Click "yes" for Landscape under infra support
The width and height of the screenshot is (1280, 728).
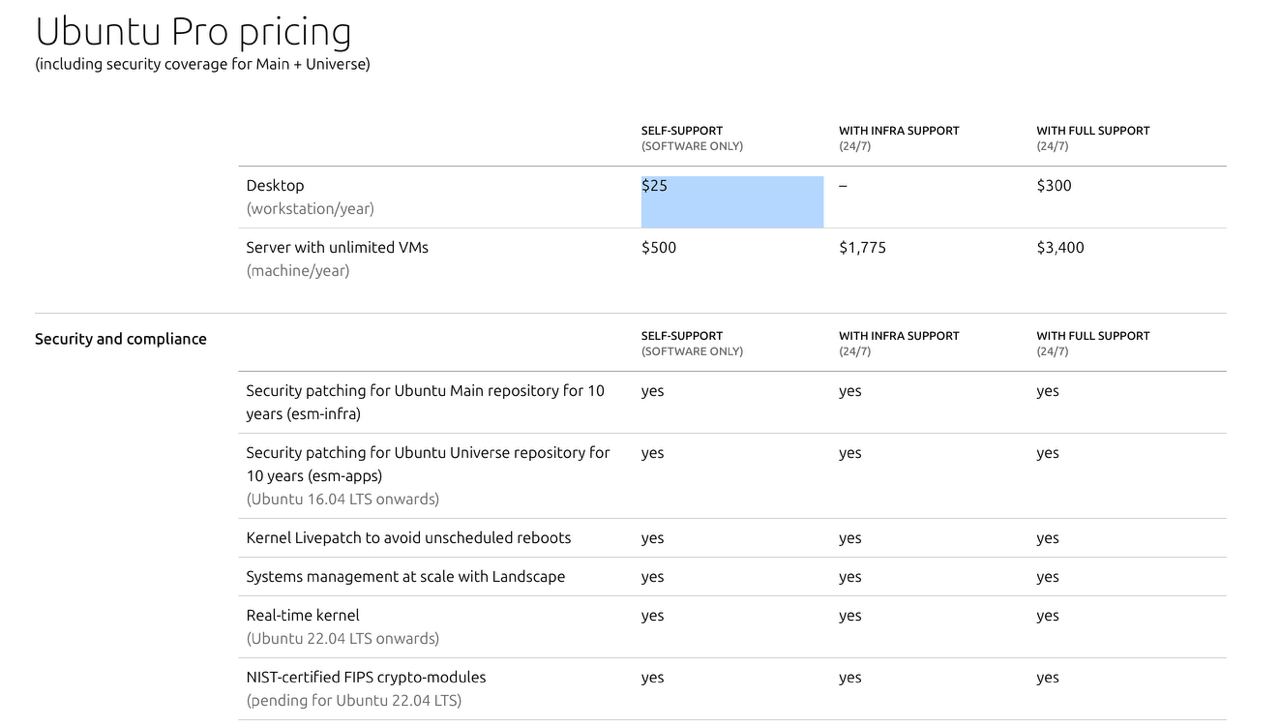[x=850, y=577]
